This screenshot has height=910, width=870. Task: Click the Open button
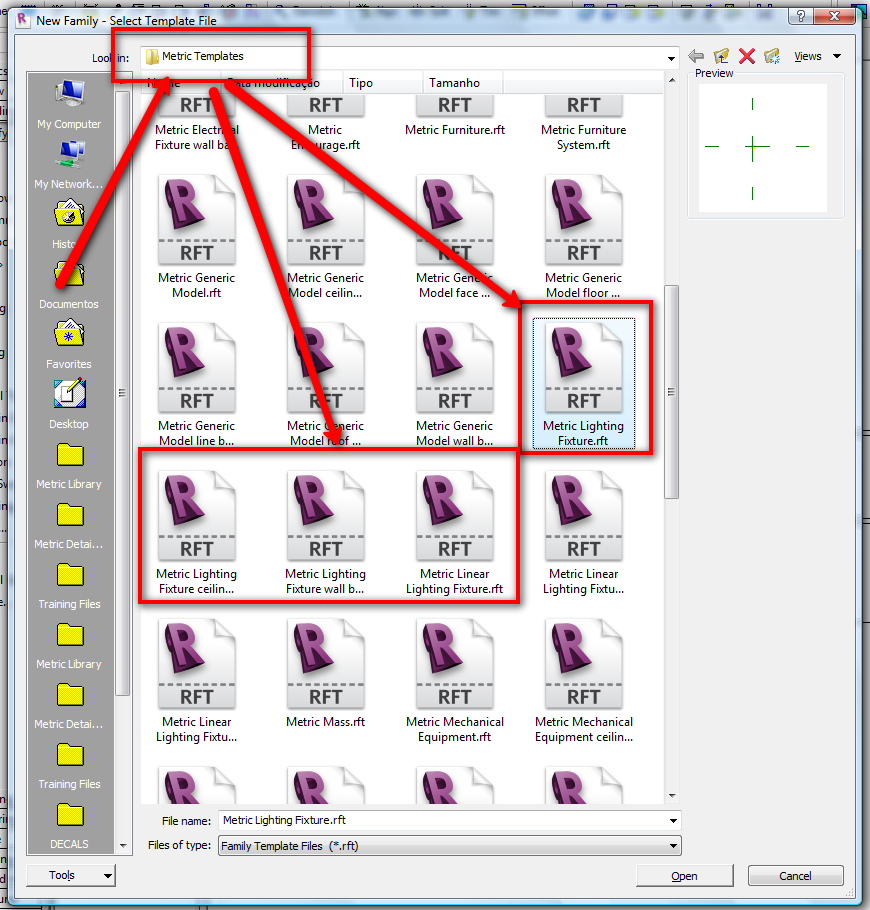point(684,876)
